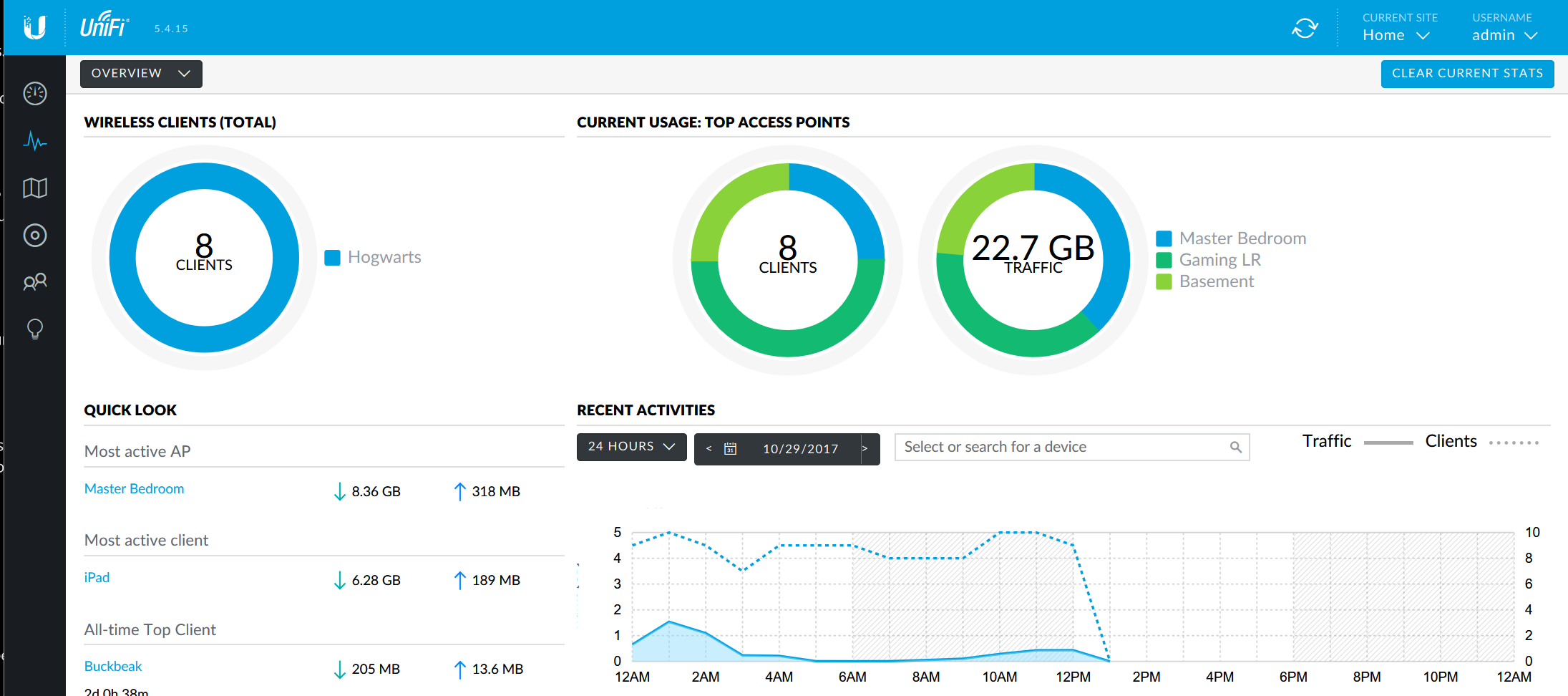
Task: Click the Ubiquiti logo icon
Action: 34,27
